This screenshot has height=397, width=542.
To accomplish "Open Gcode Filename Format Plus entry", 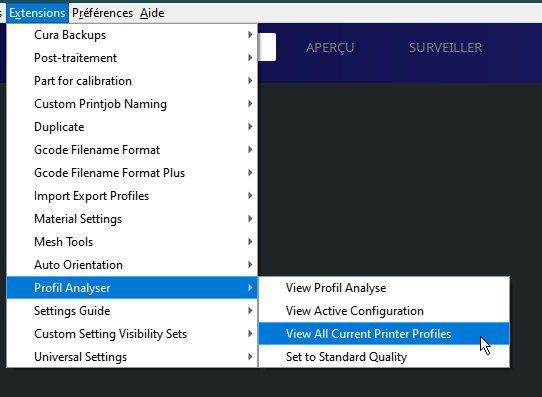I will [132, 173].
